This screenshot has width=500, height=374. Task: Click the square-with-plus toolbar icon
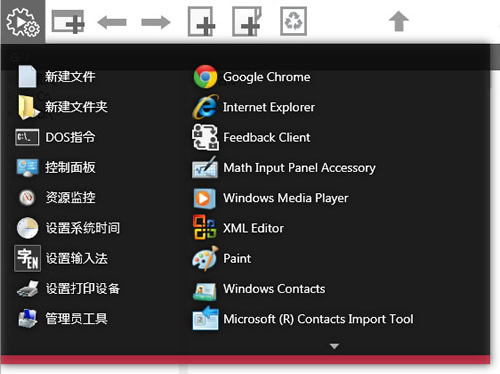201,22
